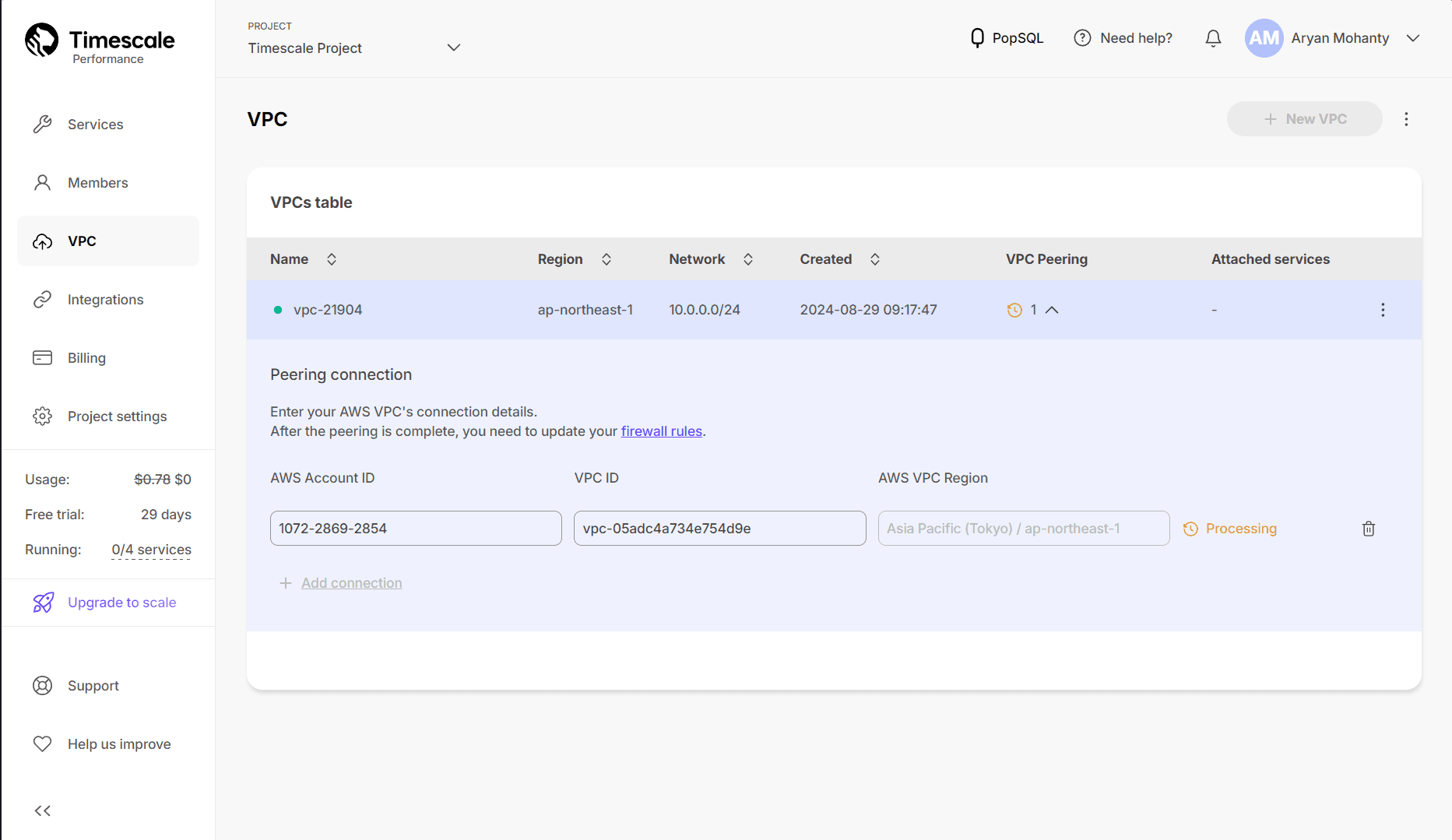The width and height of the screenshot is (1452, 840).
Task: Open notifications with the bell icon
Action: pyautogui.click(x=1213, y=37)
